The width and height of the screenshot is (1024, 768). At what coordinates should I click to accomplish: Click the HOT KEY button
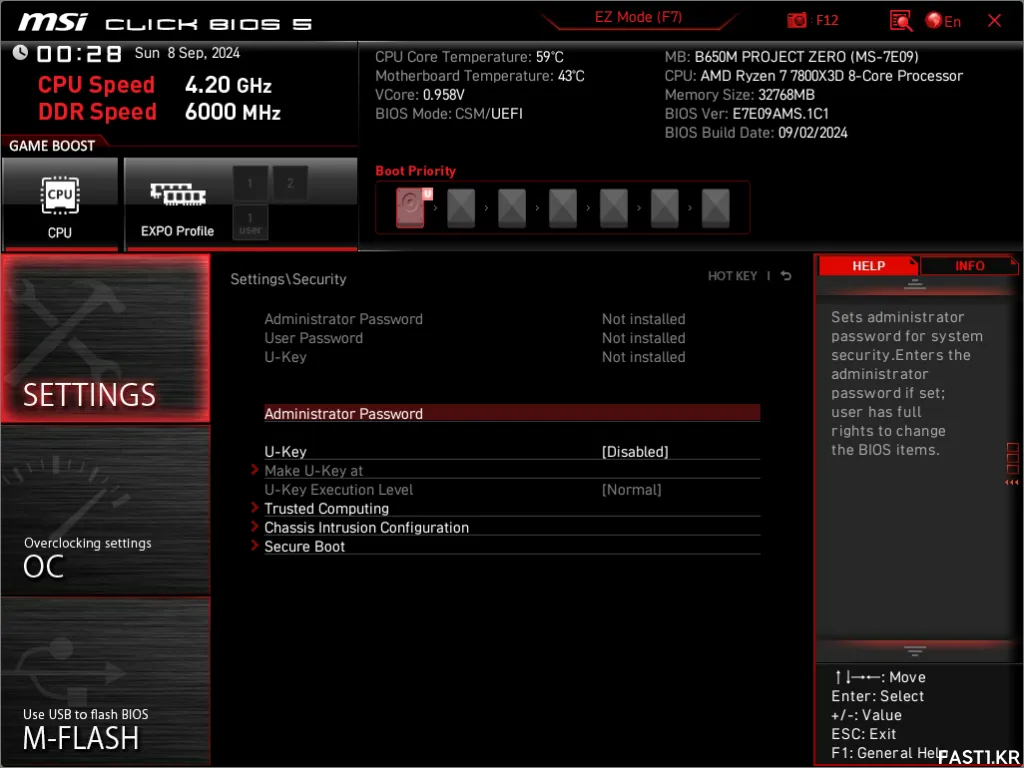[x=733, y=276]
